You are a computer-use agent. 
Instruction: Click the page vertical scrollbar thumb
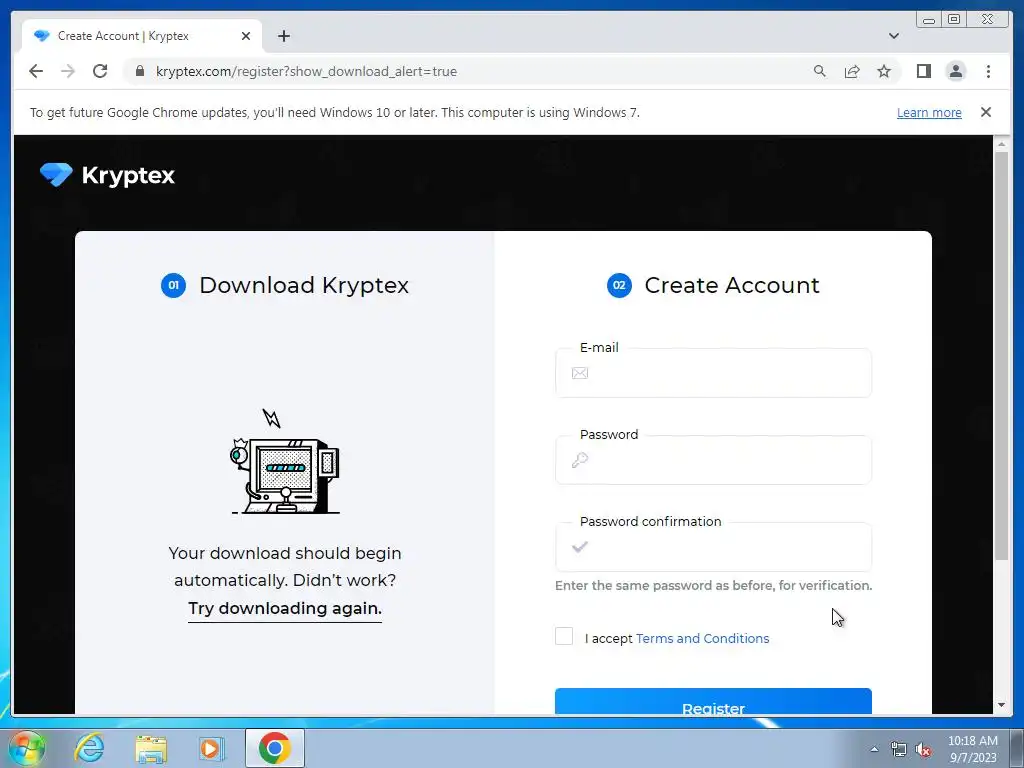[1001, 355]
